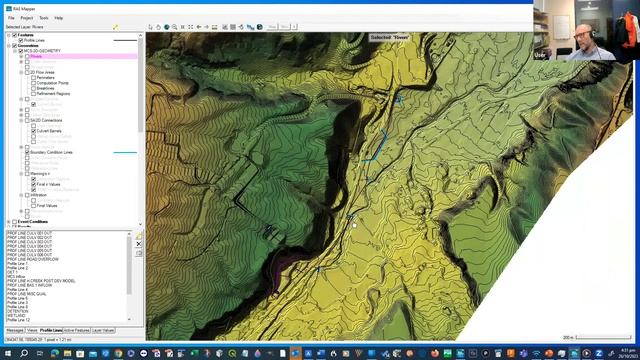Open Windows Start menu
The image size is (640, 360).
[x=8, y=353]
